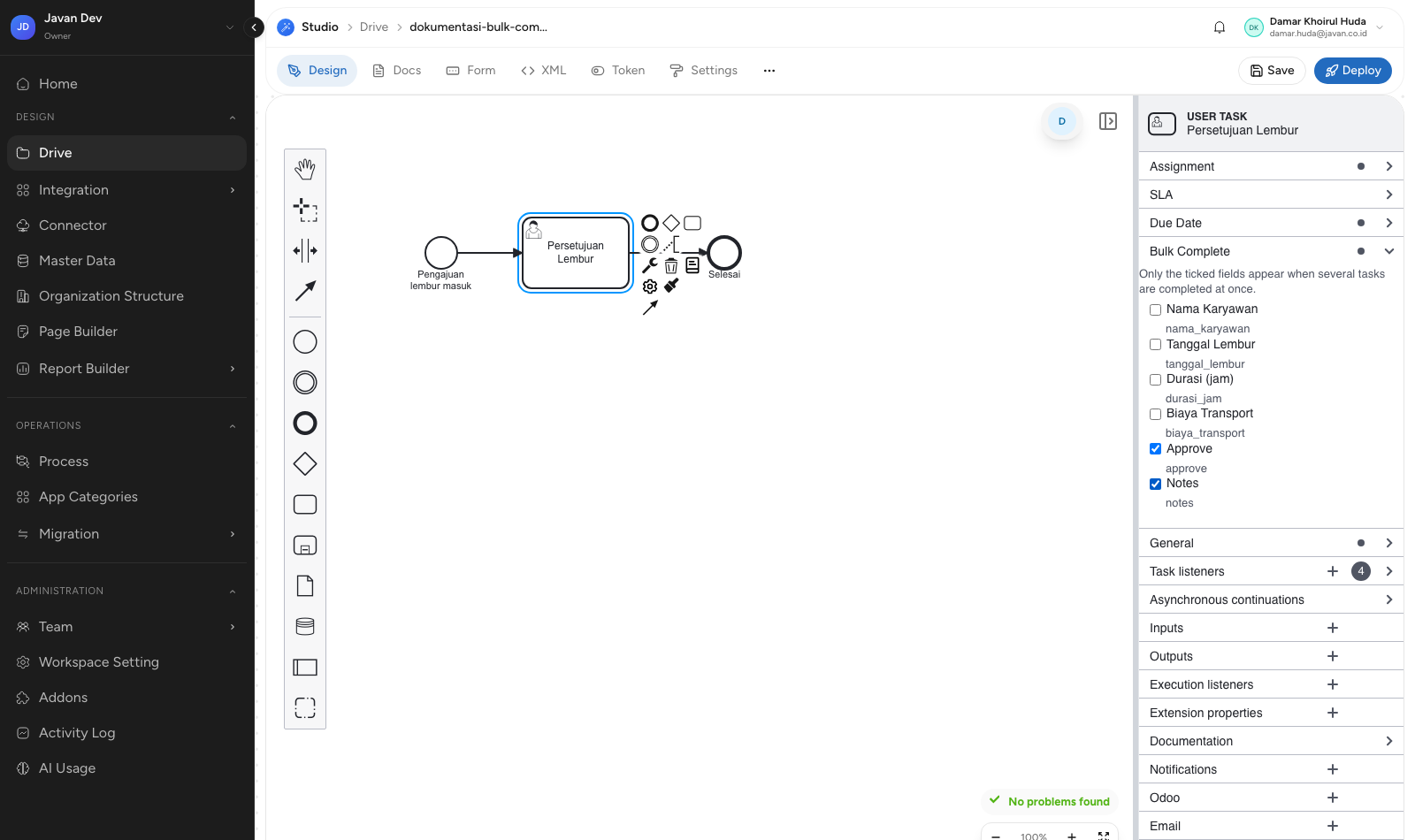Activate the hand tool in palette
The image size is (1415, 840).
(x=305, y=169)
